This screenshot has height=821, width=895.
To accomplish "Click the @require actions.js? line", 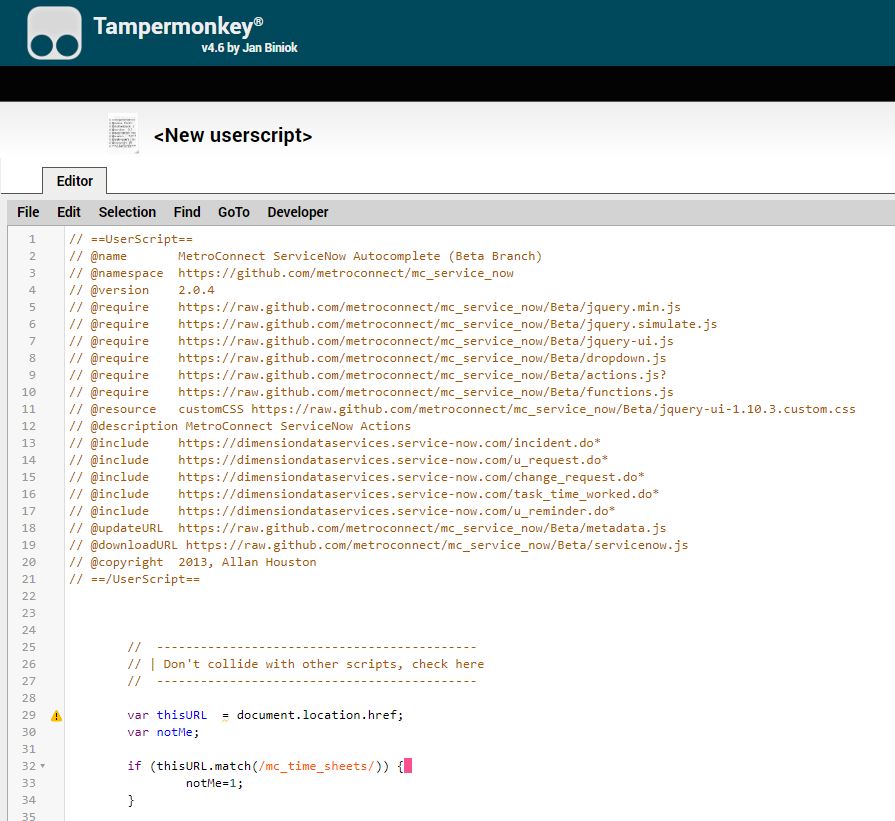I will click(x=368, y=375).
